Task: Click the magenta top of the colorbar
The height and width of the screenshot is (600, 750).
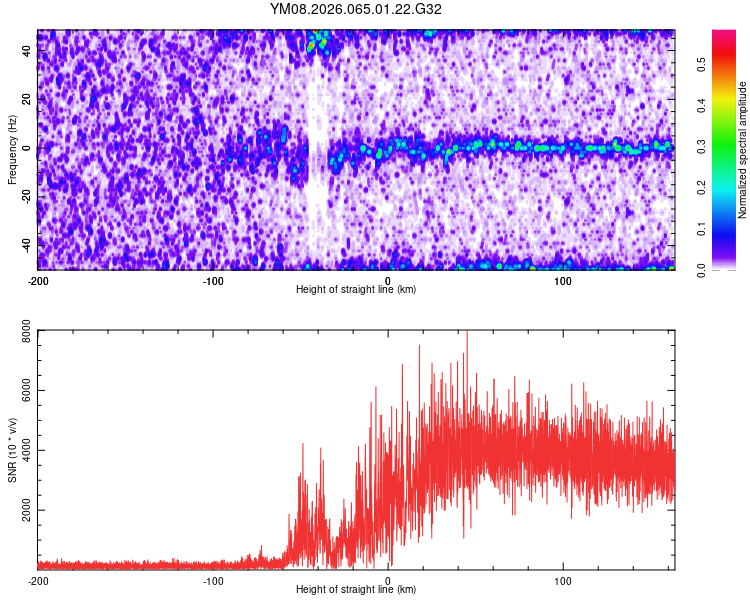Action: [723, 40]
